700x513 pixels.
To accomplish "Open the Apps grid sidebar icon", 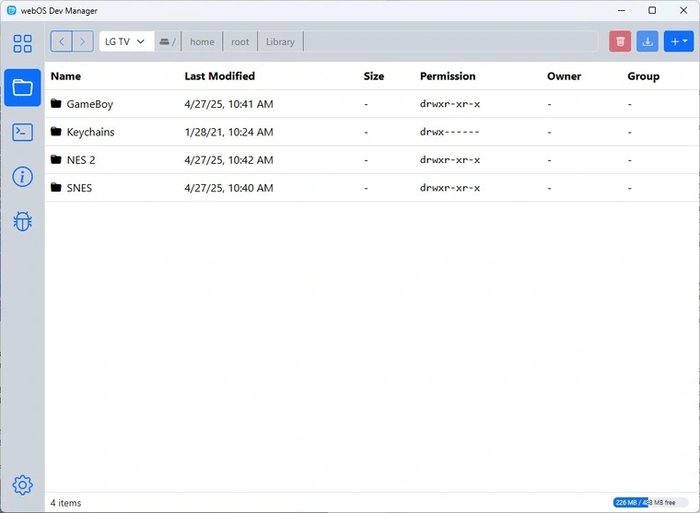I will (22, 43).
